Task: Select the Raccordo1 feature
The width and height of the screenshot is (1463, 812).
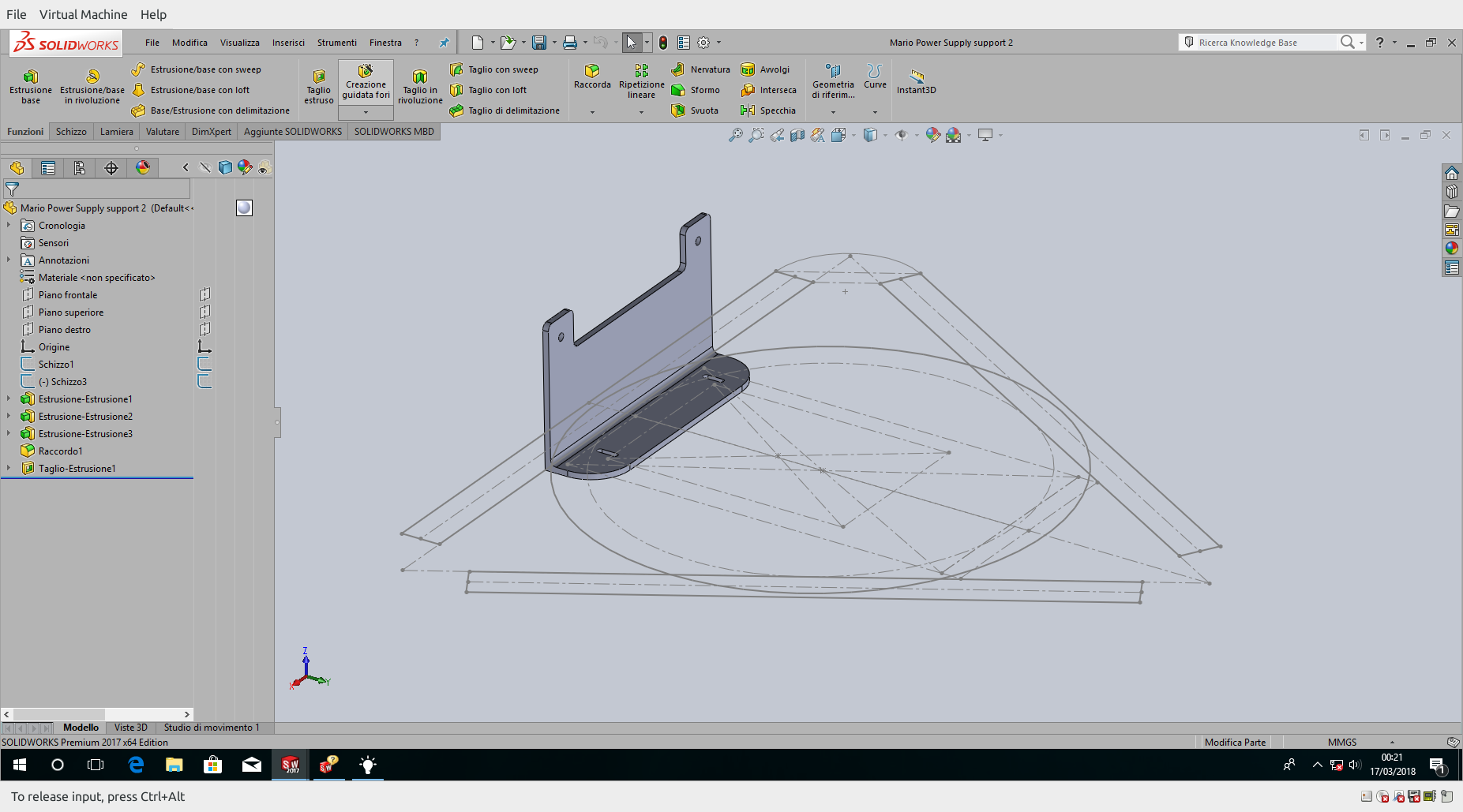Action: click(x=61, y=451)
